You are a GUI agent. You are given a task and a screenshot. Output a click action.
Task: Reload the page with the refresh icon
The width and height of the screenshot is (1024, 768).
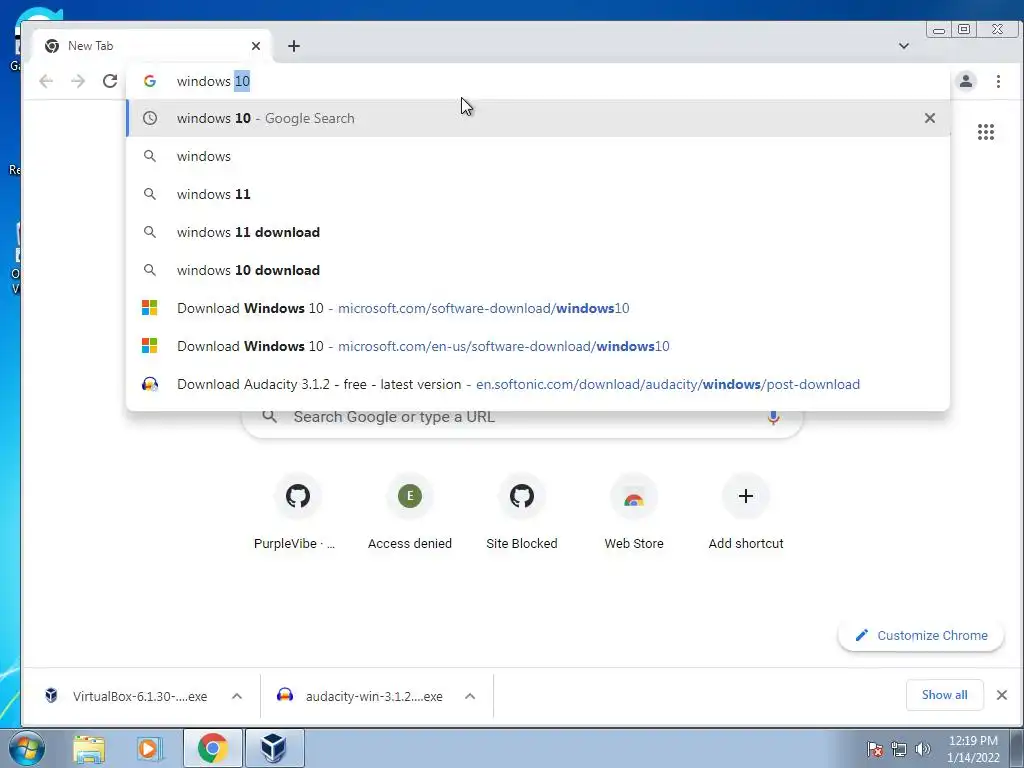(x=110, y=81)
